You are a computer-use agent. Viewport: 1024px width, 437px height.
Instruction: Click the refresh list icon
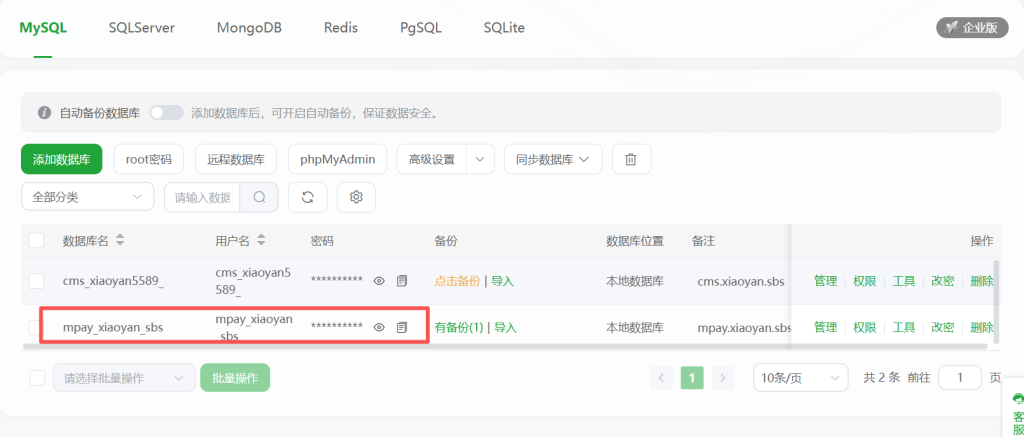tap(307, 197)
